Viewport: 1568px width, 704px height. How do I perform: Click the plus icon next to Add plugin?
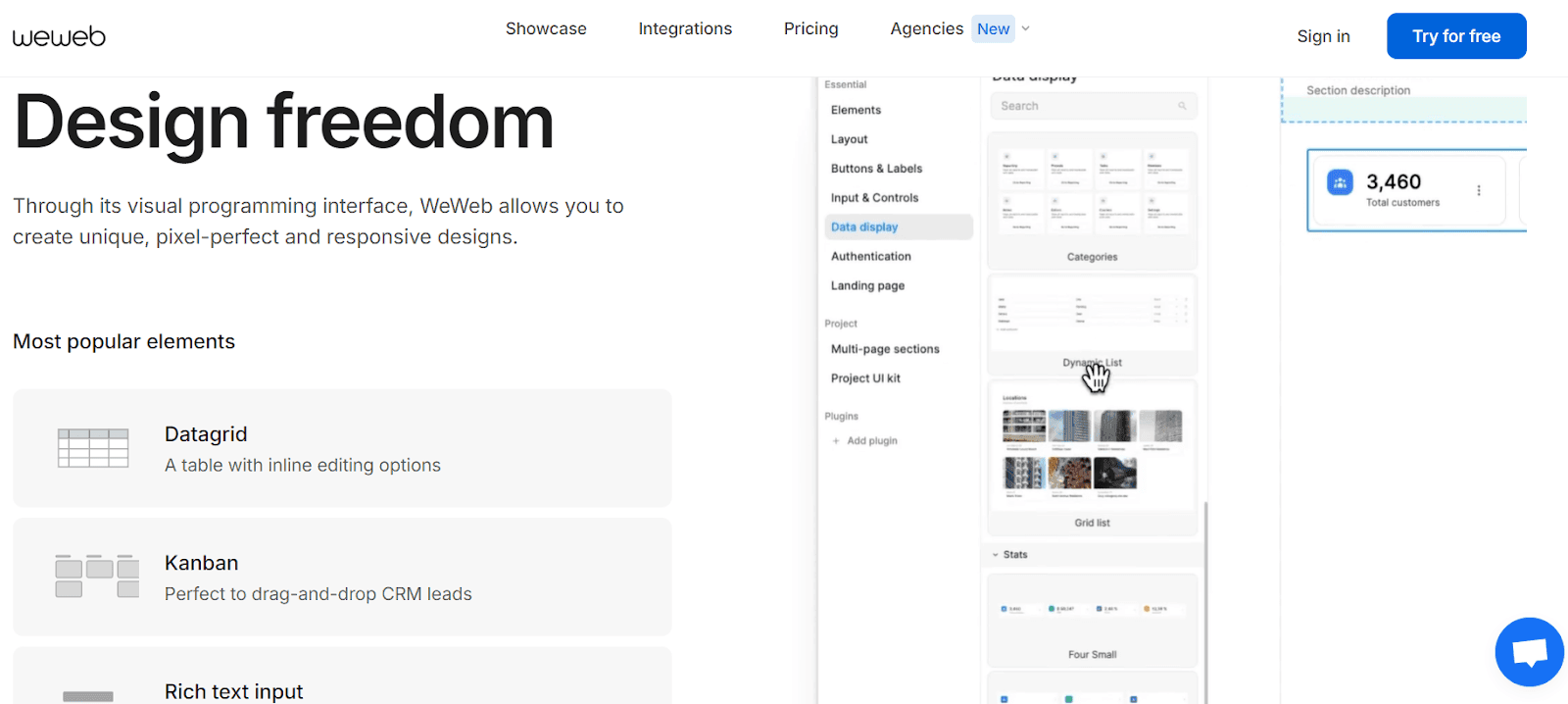click(x=836, y=441)
